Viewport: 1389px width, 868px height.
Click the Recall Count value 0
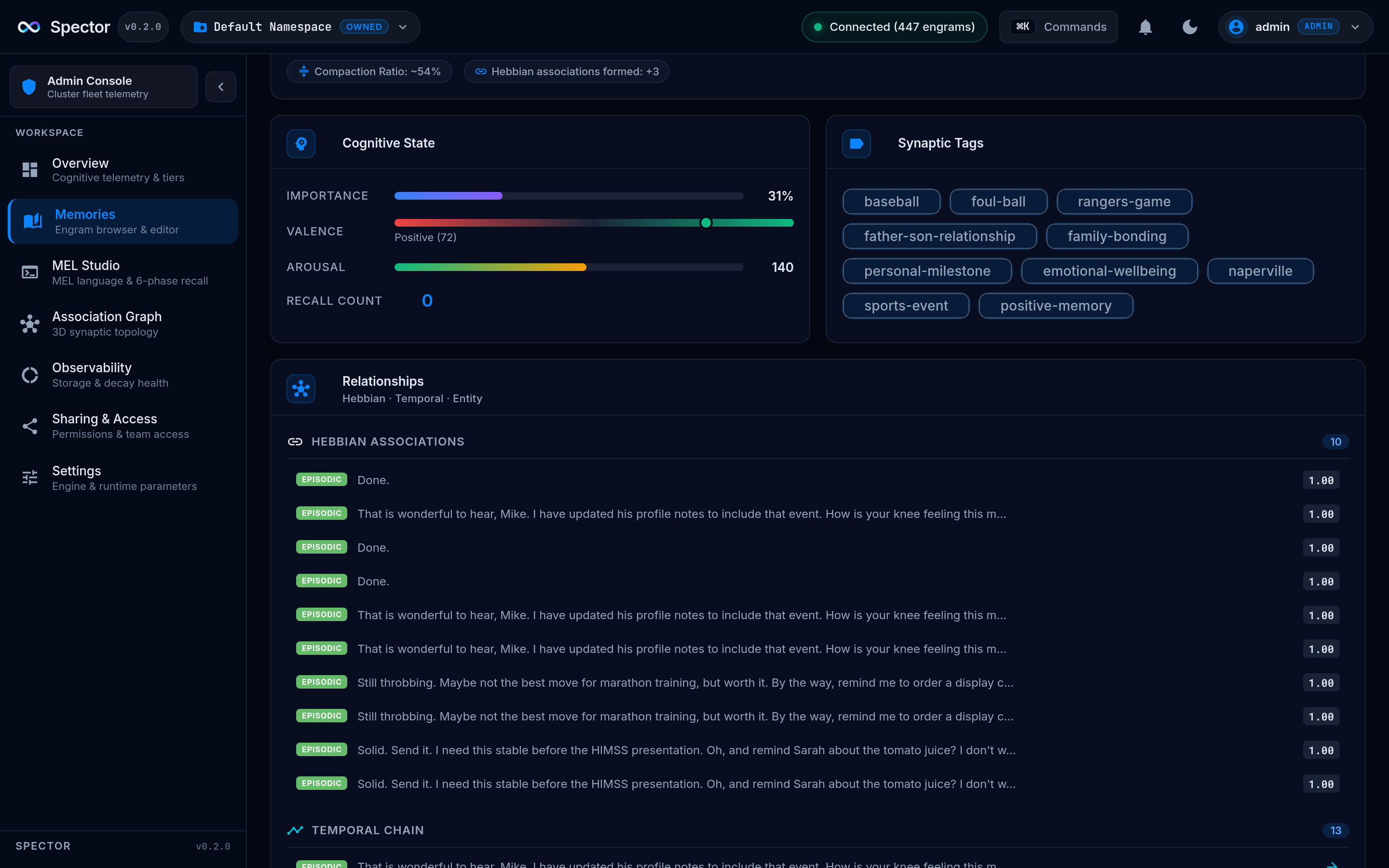pos(427,301)
